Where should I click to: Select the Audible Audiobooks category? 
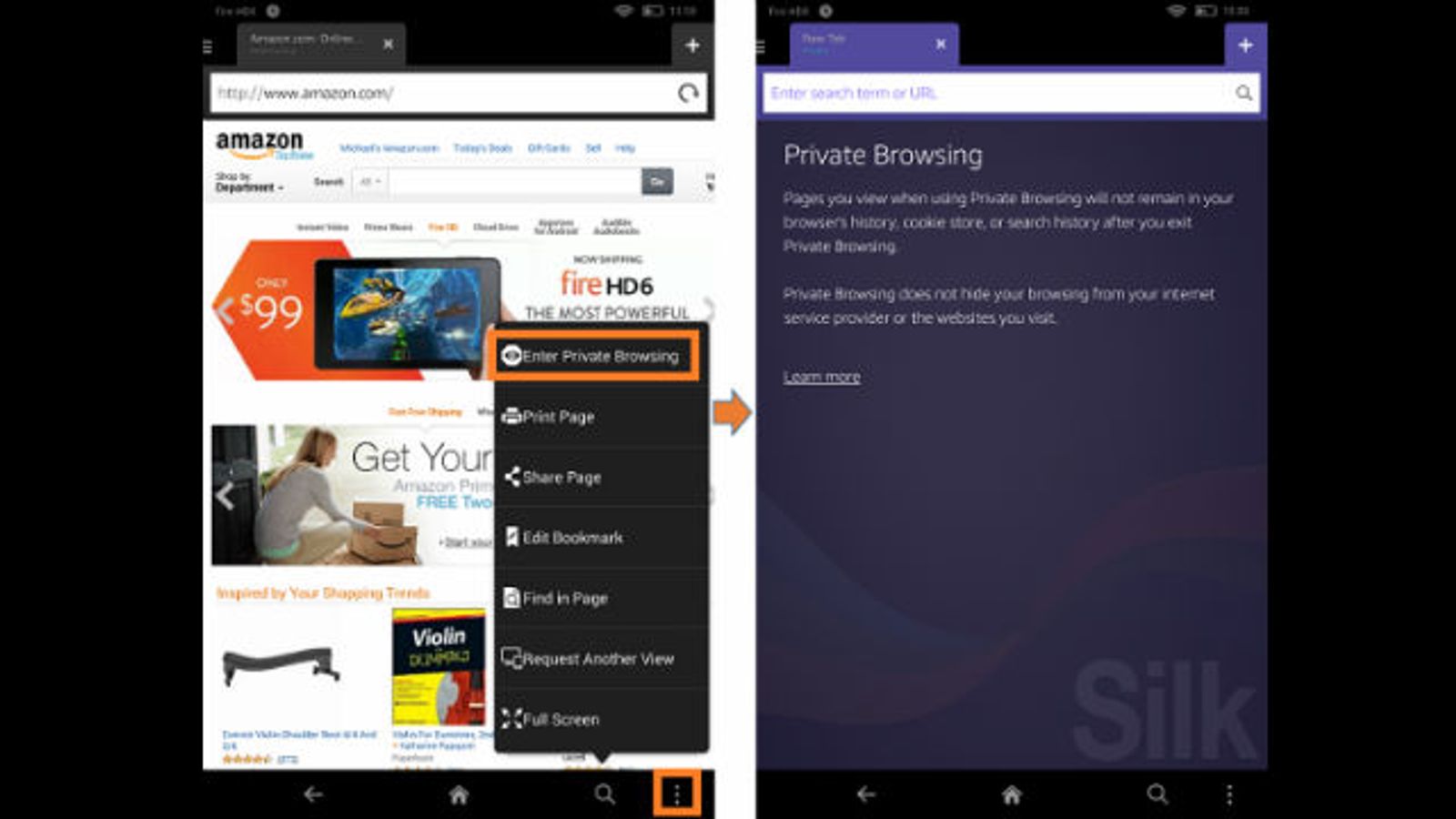[617, 227]
